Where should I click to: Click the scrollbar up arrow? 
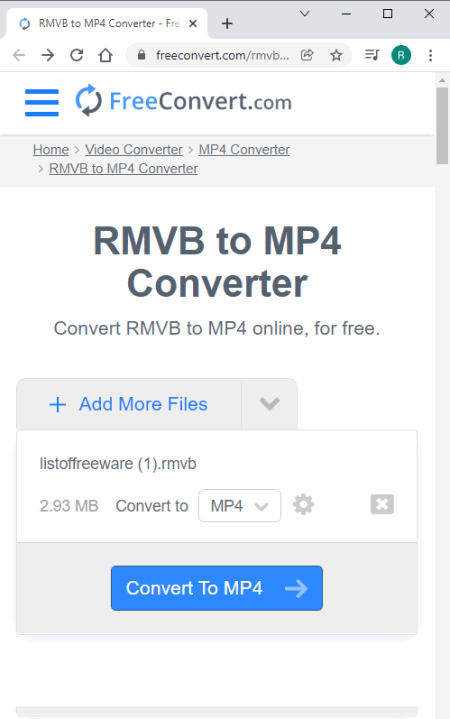[x=442, y=81]
